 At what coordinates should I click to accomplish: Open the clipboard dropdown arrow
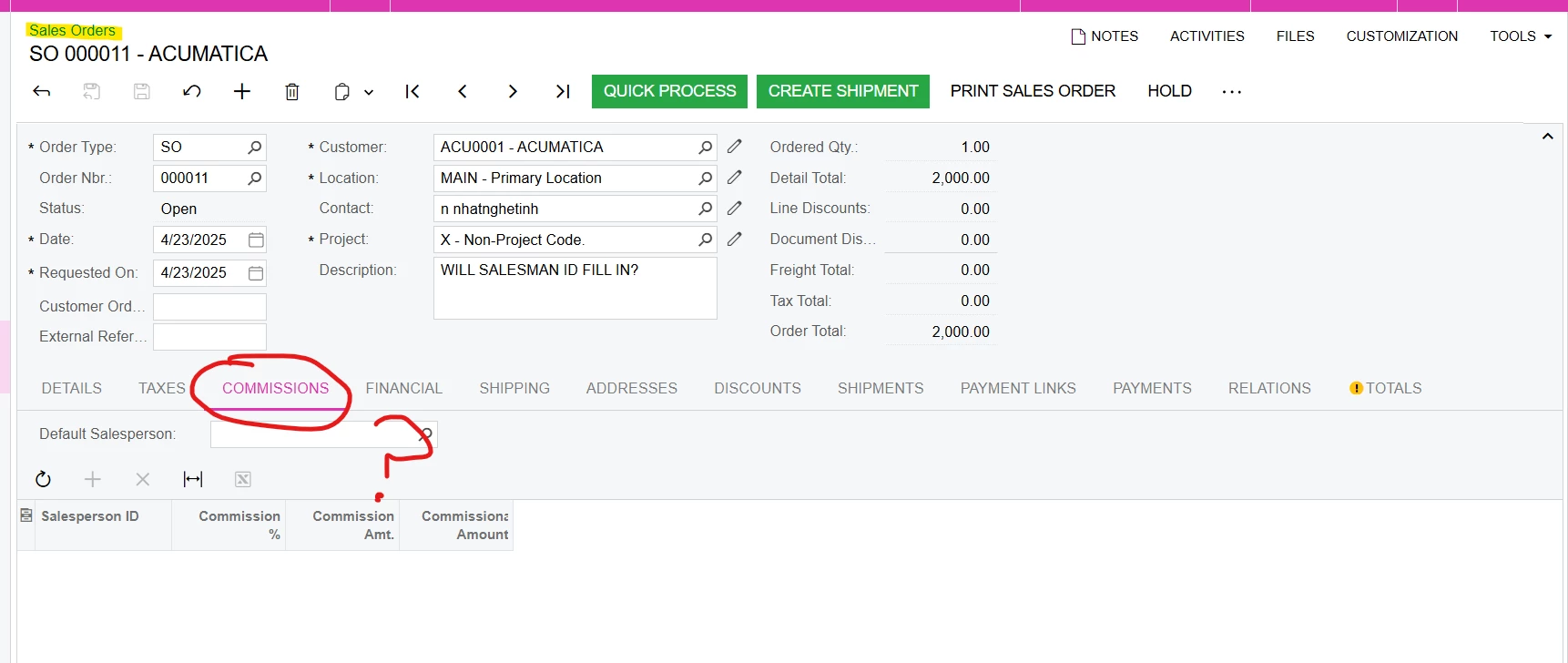[x=369, y=92]
